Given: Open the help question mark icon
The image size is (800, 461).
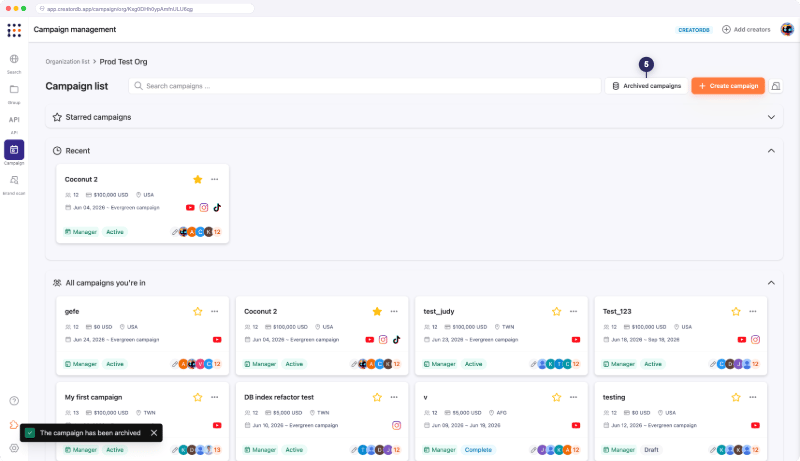Looking at the screenshot, I should (x=14, y=401).
